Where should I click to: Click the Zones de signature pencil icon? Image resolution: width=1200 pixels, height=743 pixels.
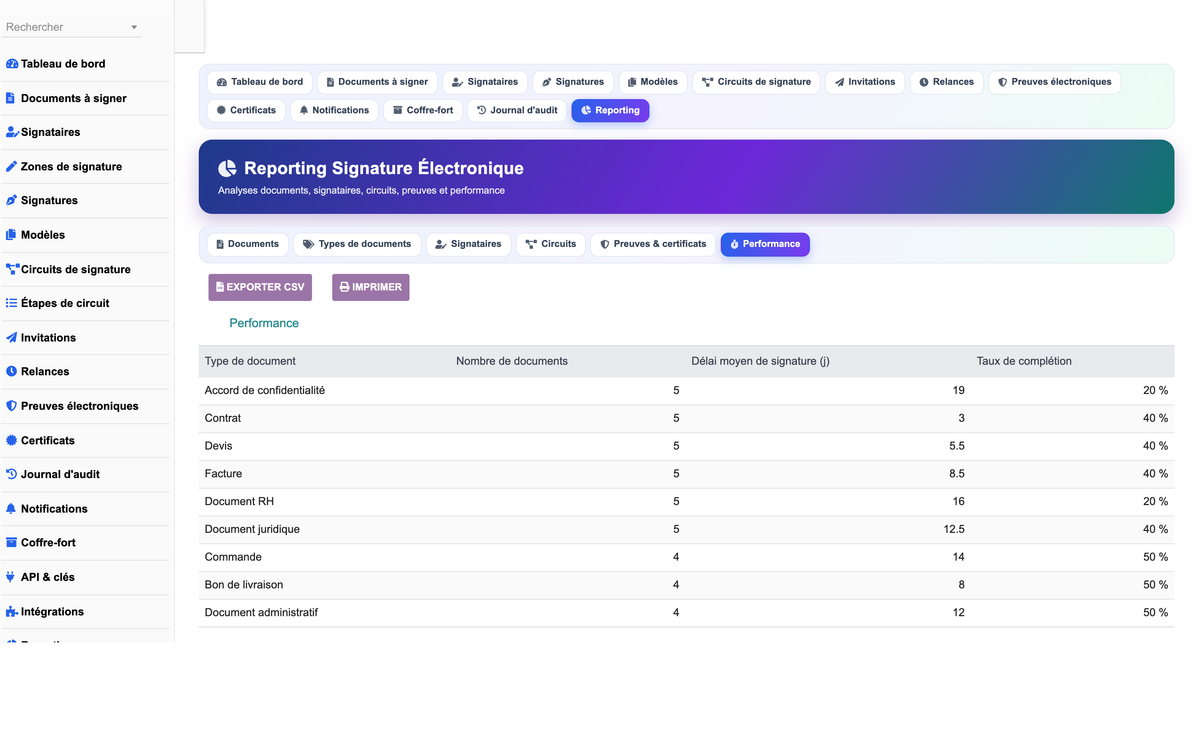[12, 167]
